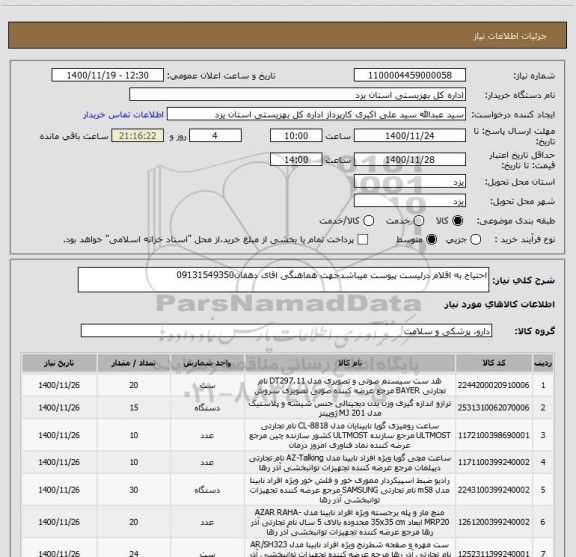Open the اطلاعات تماس خریدار link

[123, 115]
